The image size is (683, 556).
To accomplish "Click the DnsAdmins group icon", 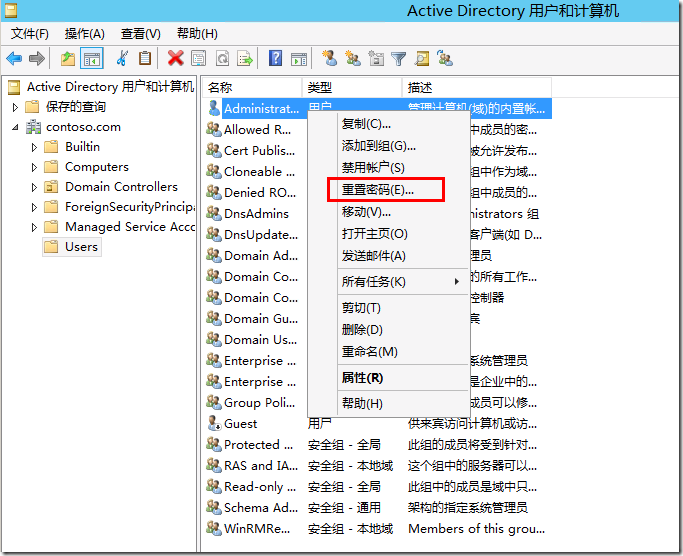I will point(214,214).
